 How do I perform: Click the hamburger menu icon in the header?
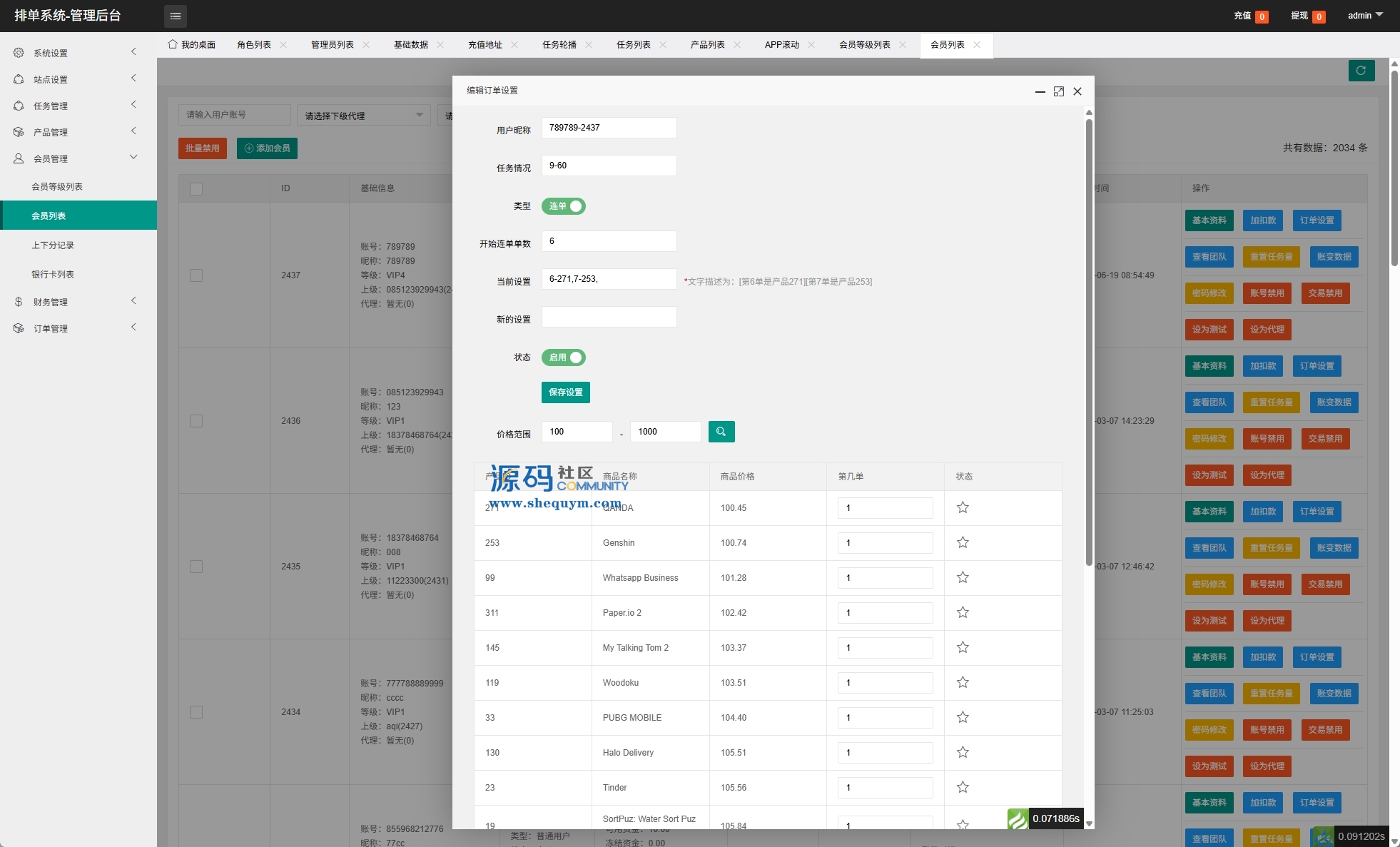tap(176, 16)
